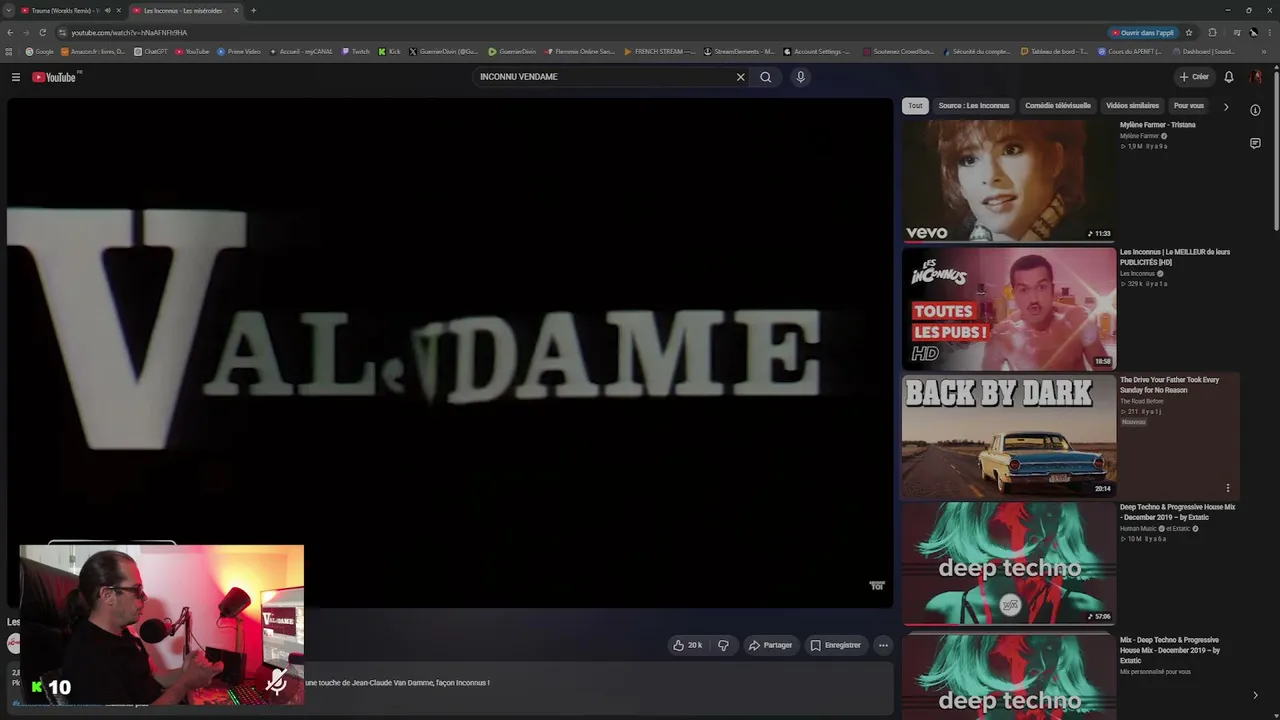
Task: Open the apps grid in bookmarks bar
Action: click(x=9, y=52)
